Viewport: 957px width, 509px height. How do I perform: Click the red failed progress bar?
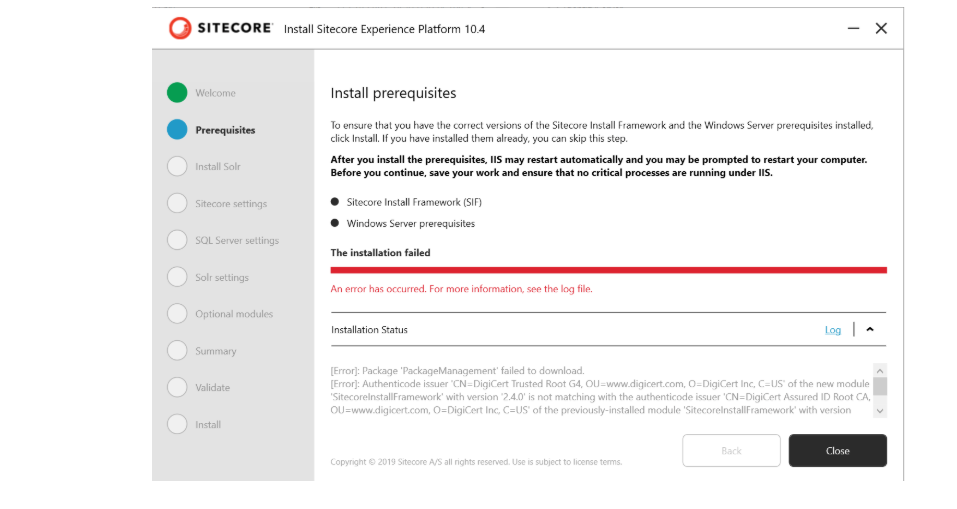point(609,270)
